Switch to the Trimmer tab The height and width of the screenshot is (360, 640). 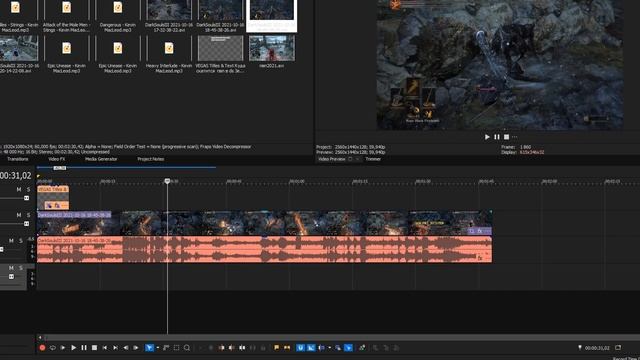click(x=373, y=159)
